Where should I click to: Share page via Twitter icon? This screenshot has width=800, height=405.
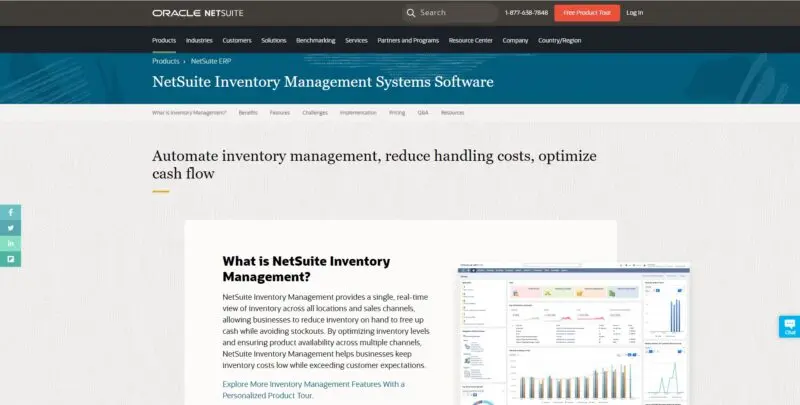click(10, 228)
